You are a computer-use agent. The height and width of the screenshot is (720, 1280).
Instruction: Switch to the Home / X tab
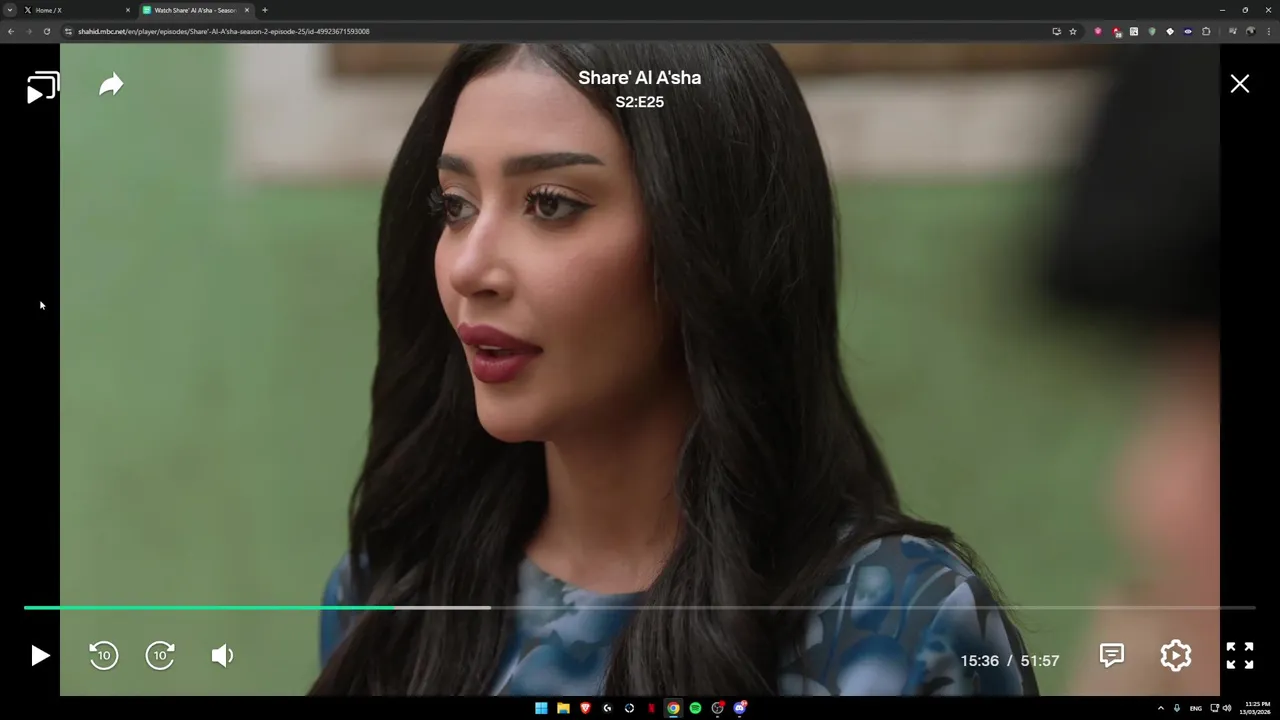(x=77, y=10)
